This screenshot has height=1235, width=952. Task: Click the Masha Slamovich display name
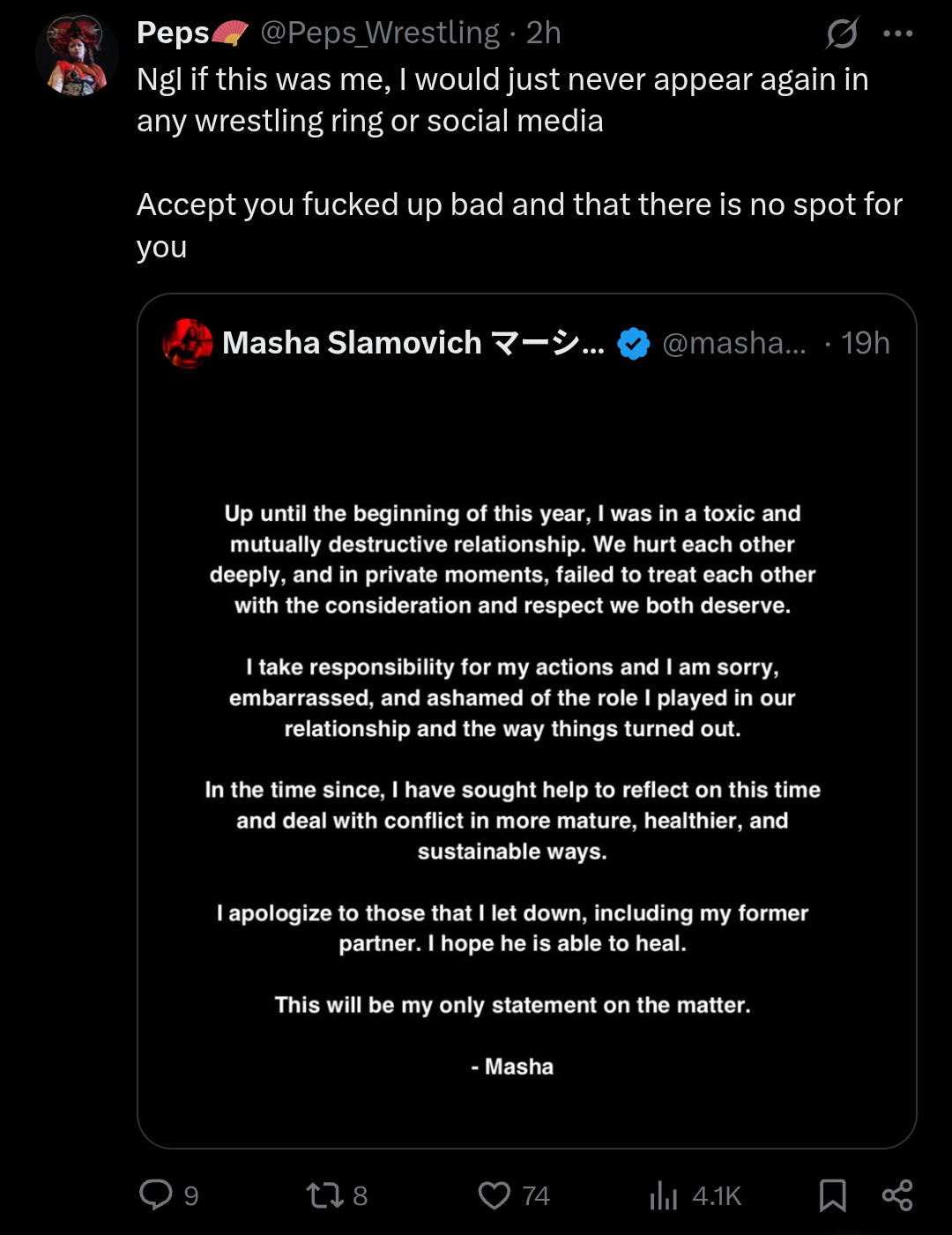pyautogui.click(x=352, y=343)
